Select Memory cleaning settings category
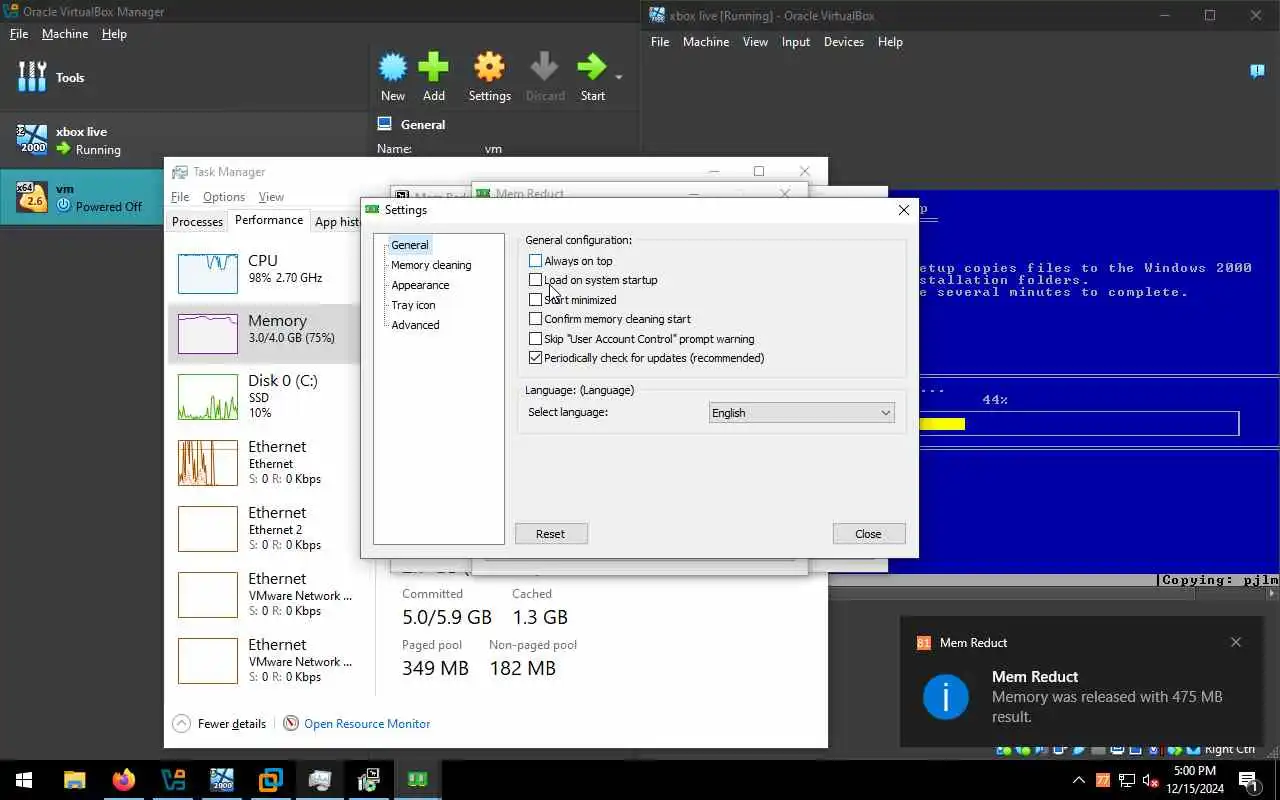Screen dimensions: 1280x800 pyautogui.click(x=431, y=265)
